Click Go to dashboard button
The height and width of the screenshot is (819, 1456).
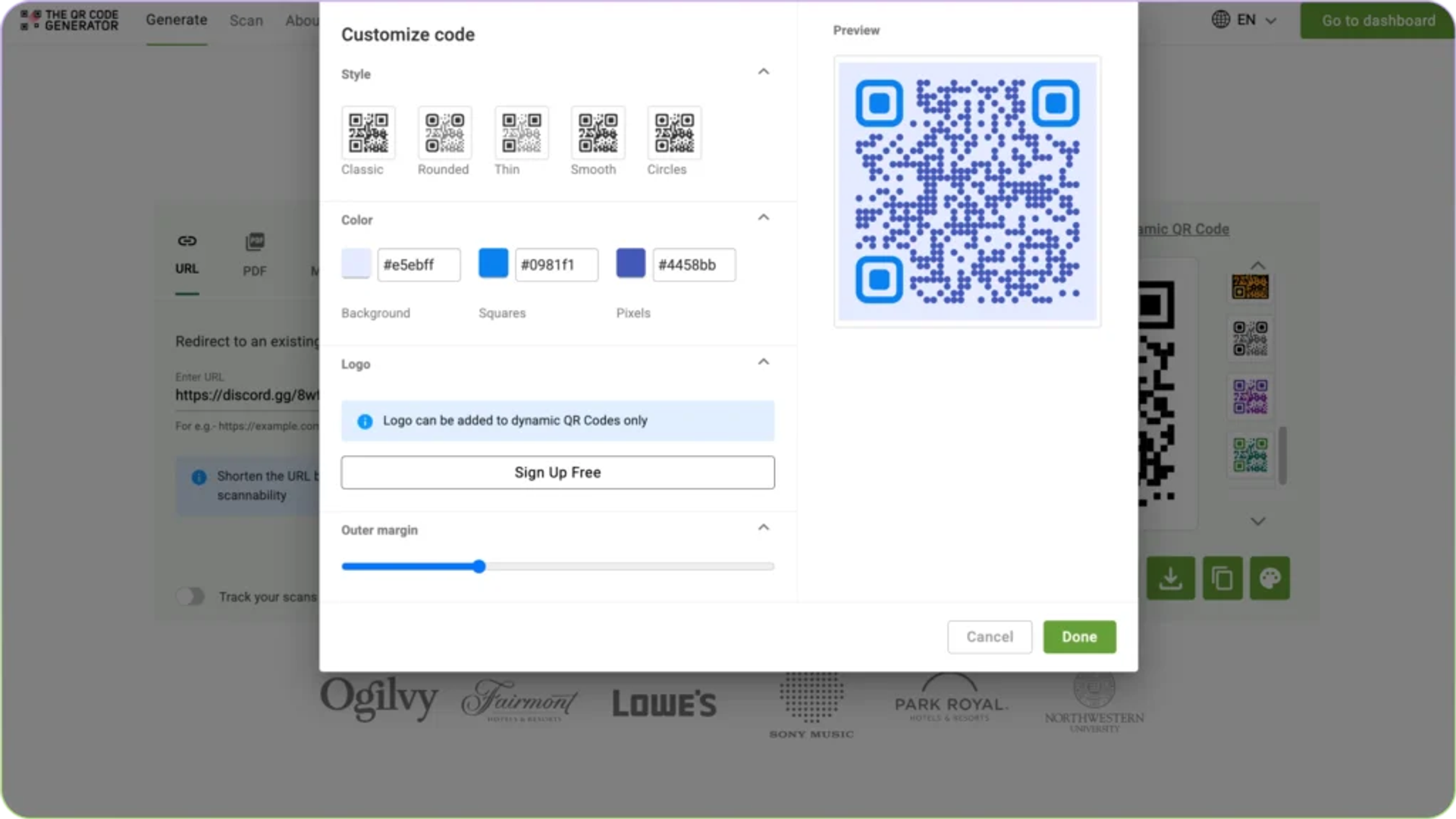click(x=1378, y=20)
